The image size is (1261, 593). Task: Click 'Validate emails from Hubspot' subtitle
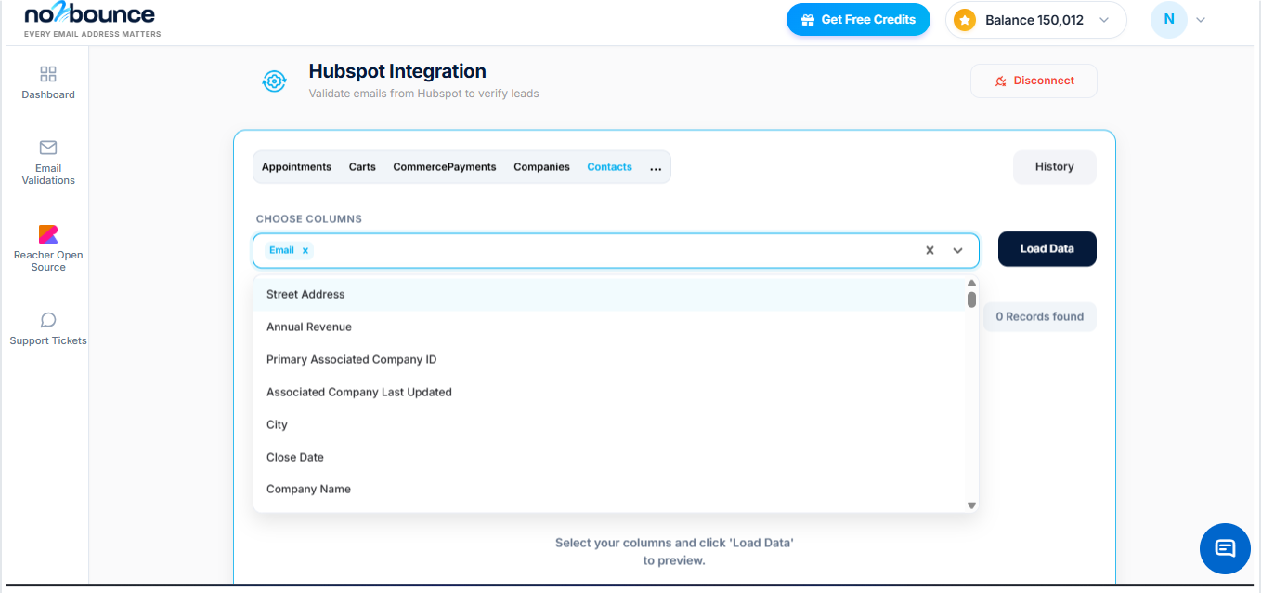424,93
